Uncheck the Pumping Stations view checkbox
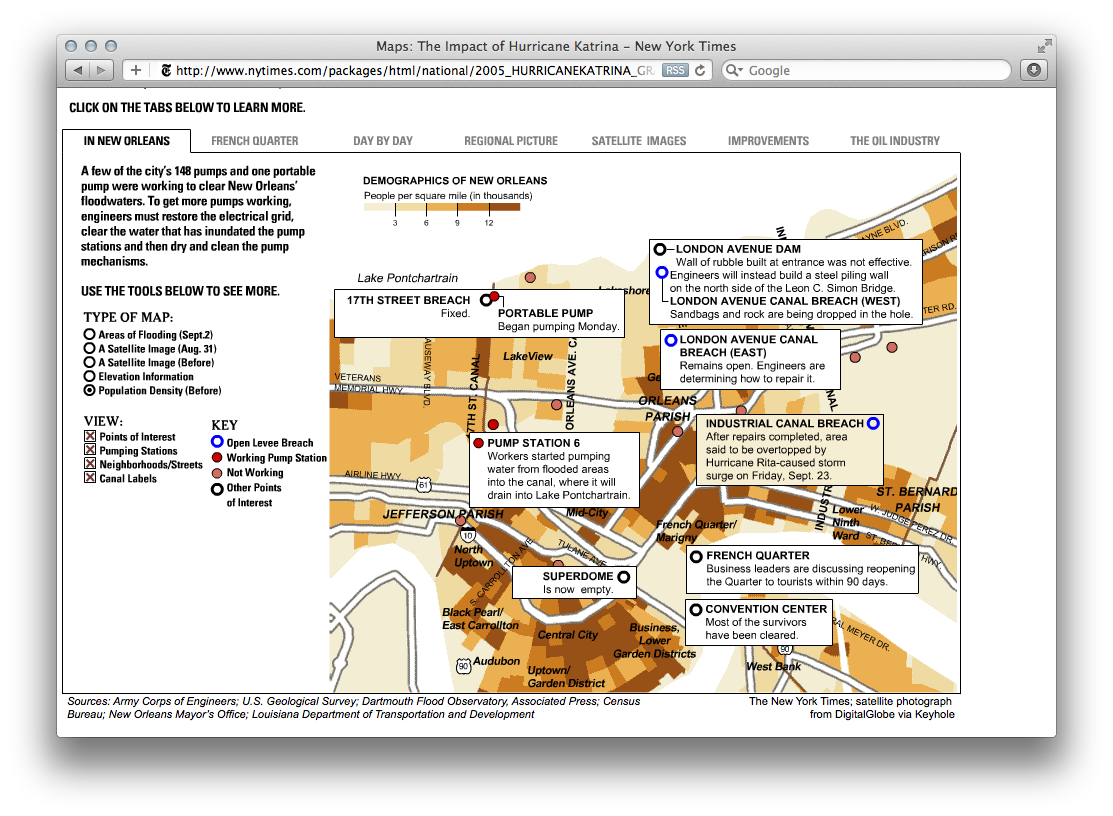Image resolution: width=1113 pixels, height=816 pixels. (90, 451)
